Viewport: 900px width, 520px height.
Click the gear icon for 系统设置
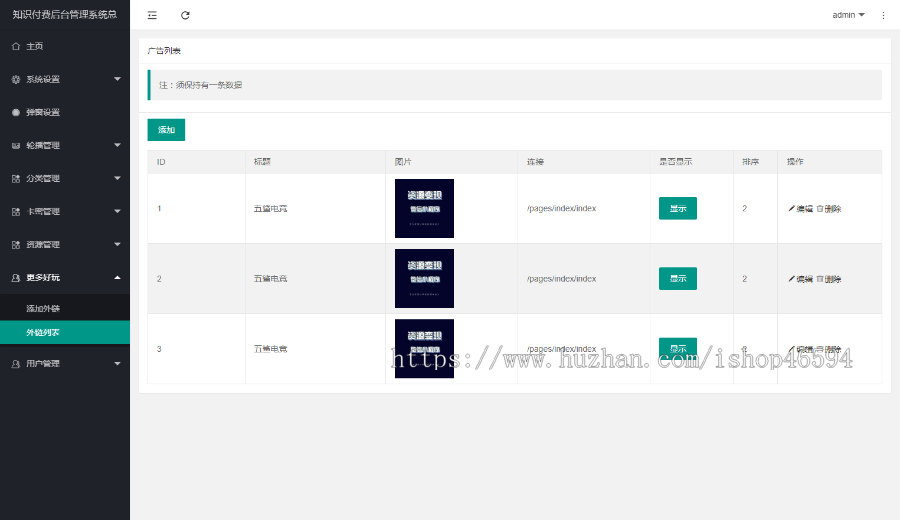16,79
